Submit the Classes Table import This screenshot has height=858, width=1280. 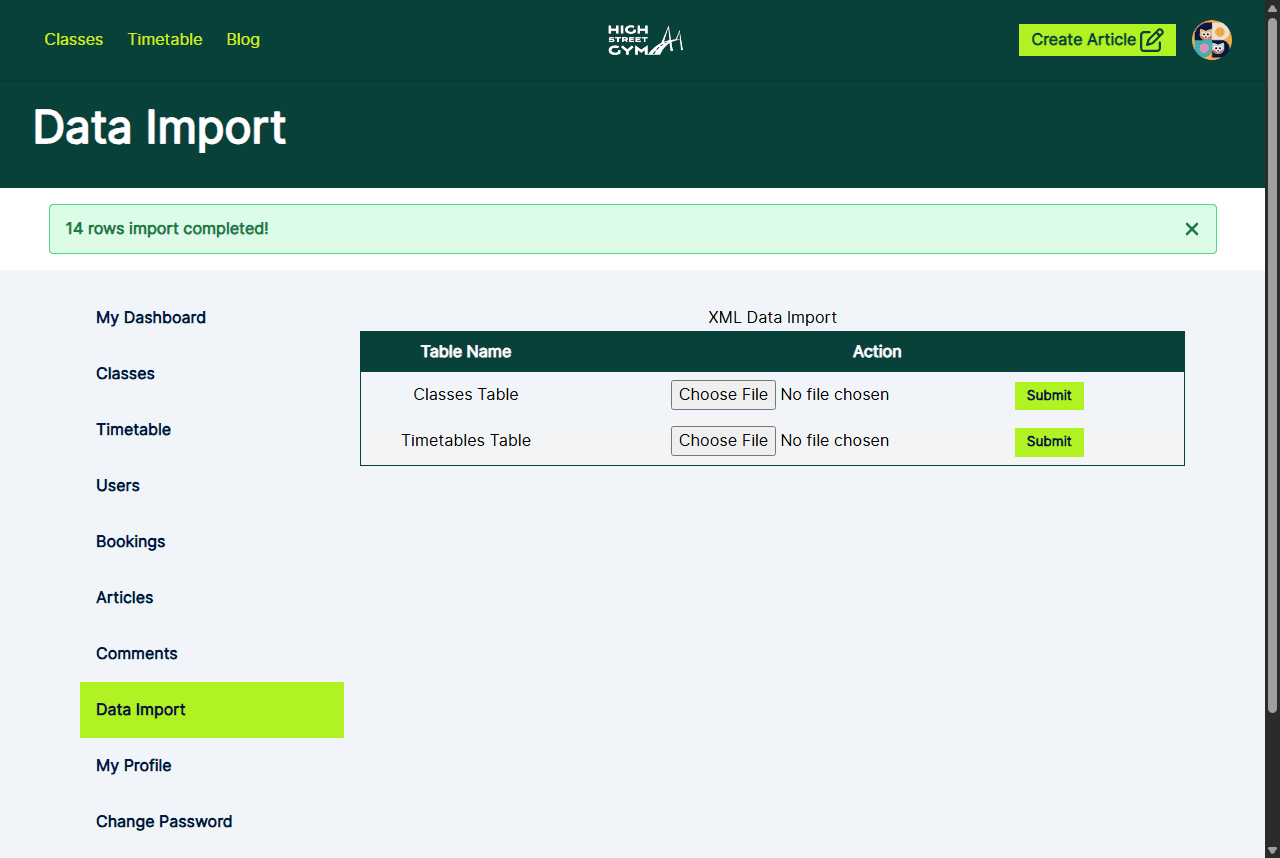click(1048, 396)
